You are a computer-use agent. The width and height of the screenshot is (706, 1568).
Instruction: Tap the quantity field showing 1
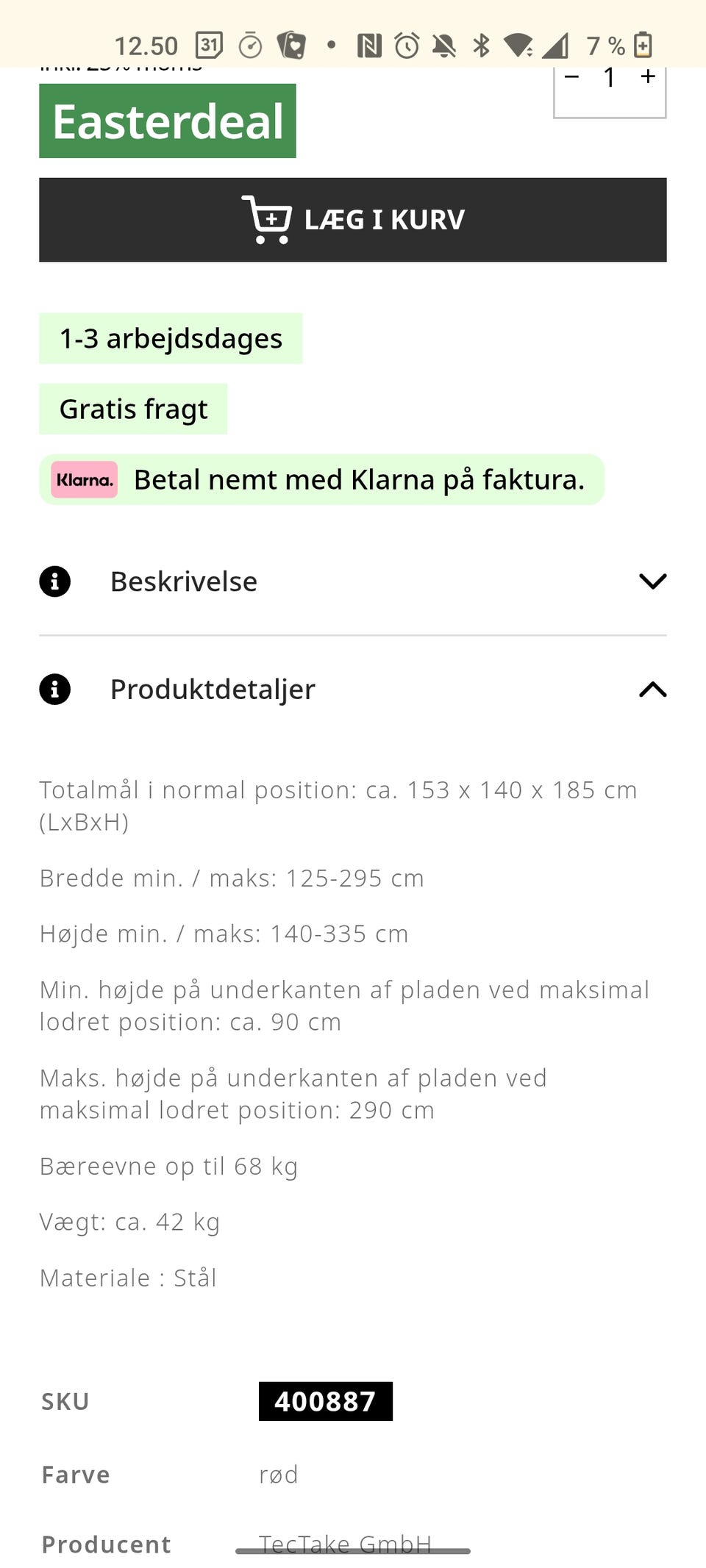pos(610,77)
